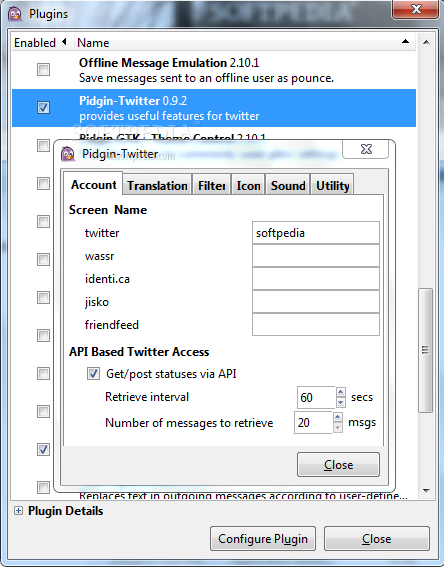Select the Offline Message Emulation plugin row
The height and width of the screenshot is (567, 444).
[214, 70]
